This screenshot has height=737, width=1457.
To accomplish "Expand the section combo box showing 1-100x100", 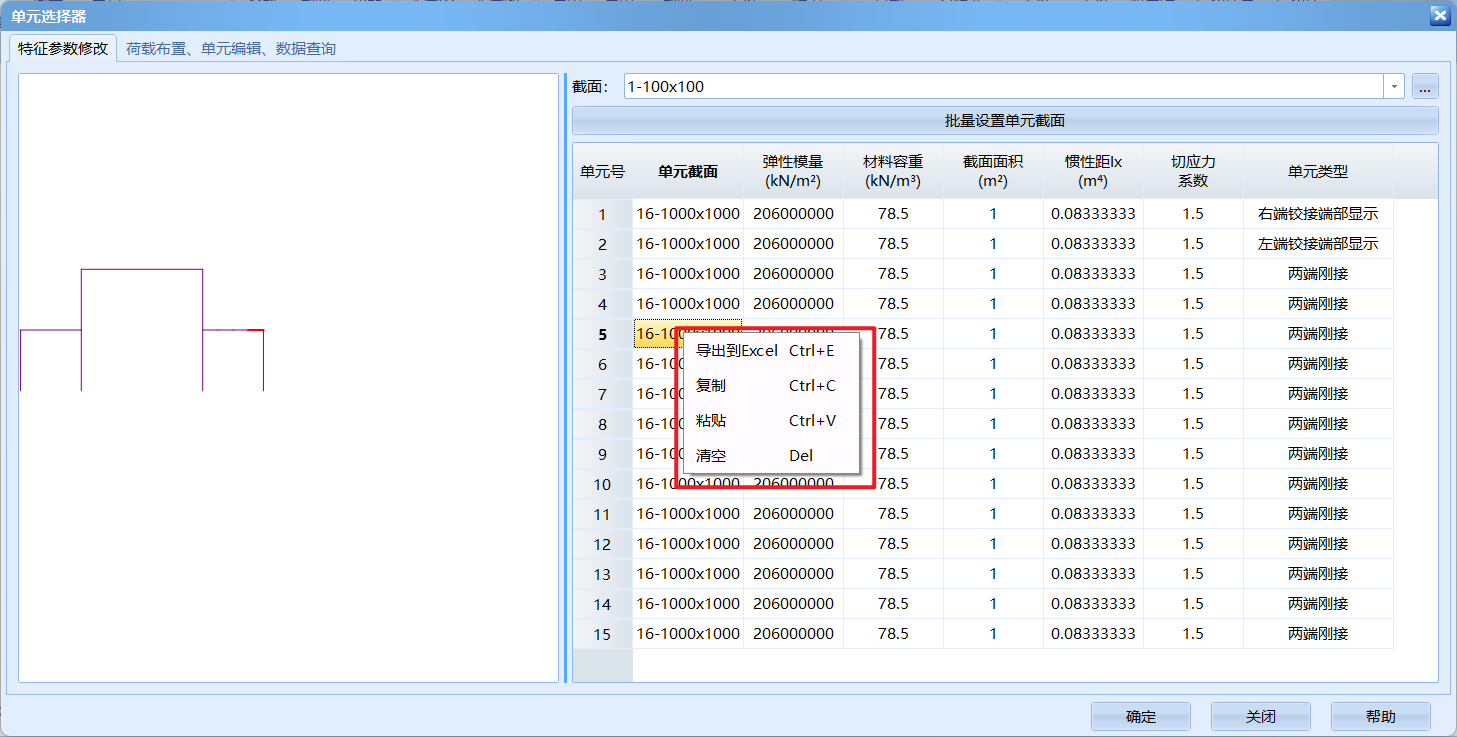I will tap(1393, 86).
